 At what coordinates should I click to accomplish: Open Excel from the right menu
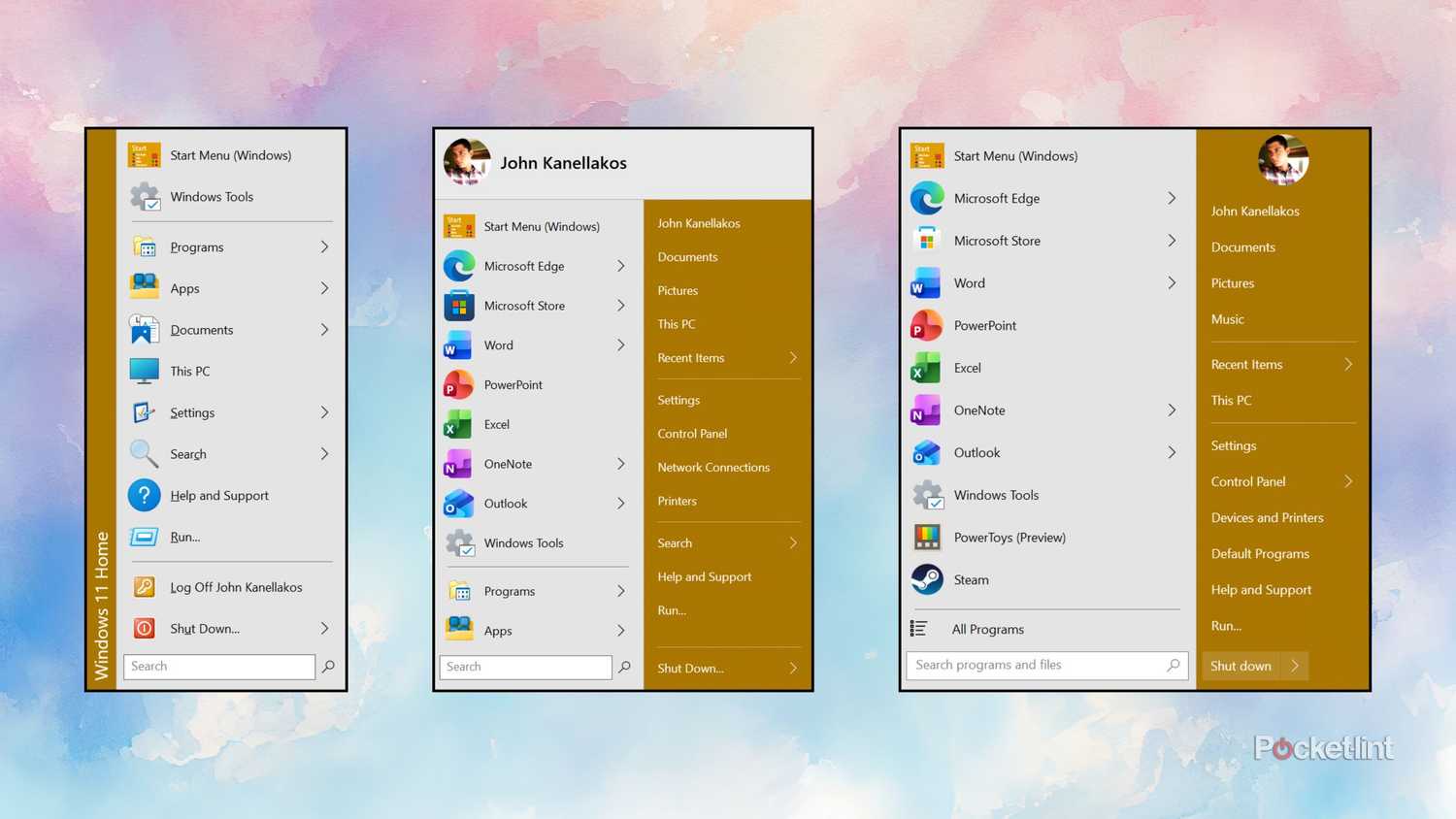(x=967, y=368)
